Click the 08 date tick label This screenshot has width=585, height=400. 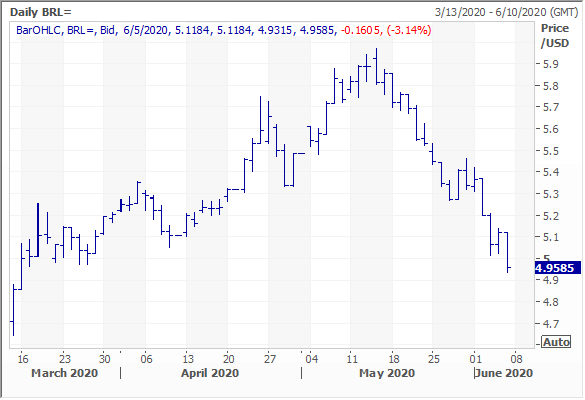point(516,359)
